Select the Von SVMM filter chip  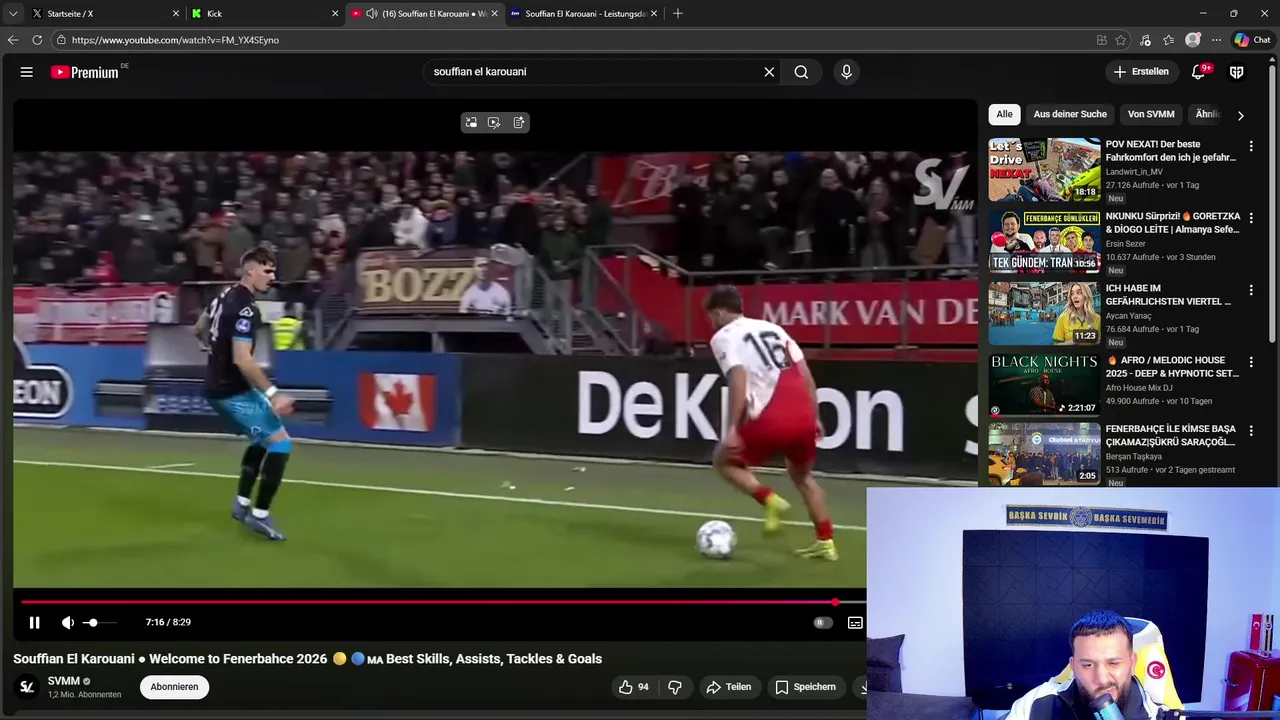pos(1151,114)
